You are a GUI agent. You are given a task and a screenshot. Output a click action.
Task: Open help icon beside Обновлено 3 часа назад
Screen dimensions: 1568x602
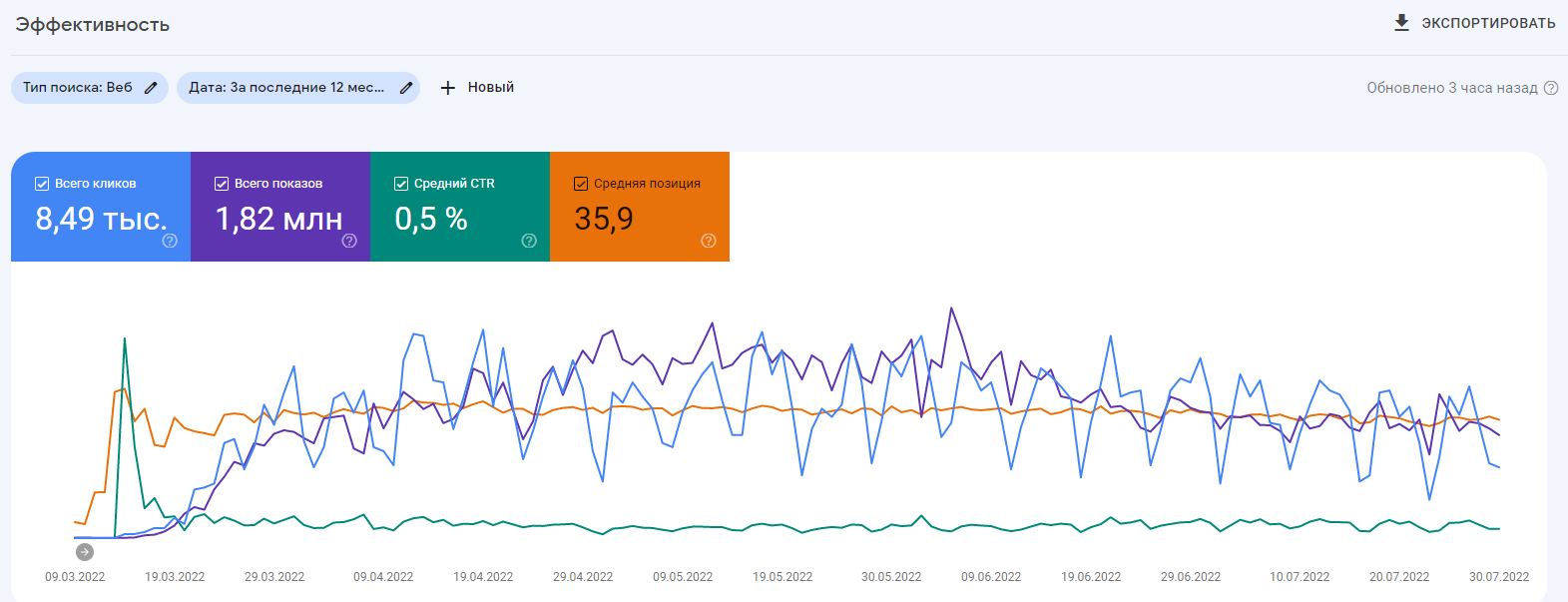click(x=1551, y=88)
